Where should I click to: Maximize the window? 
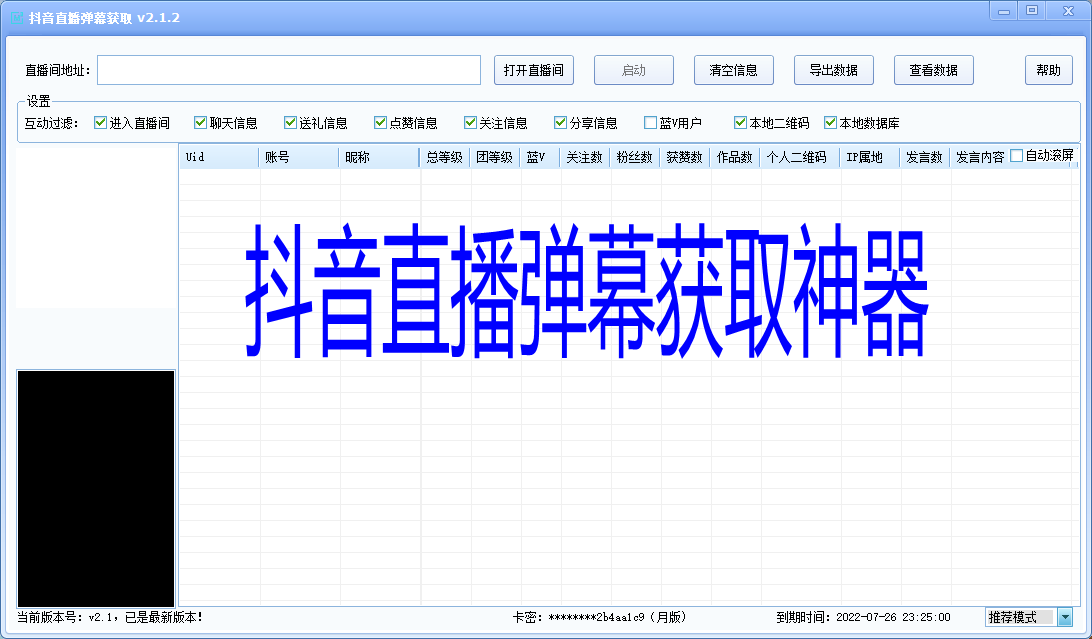(x=1032, y=11)
